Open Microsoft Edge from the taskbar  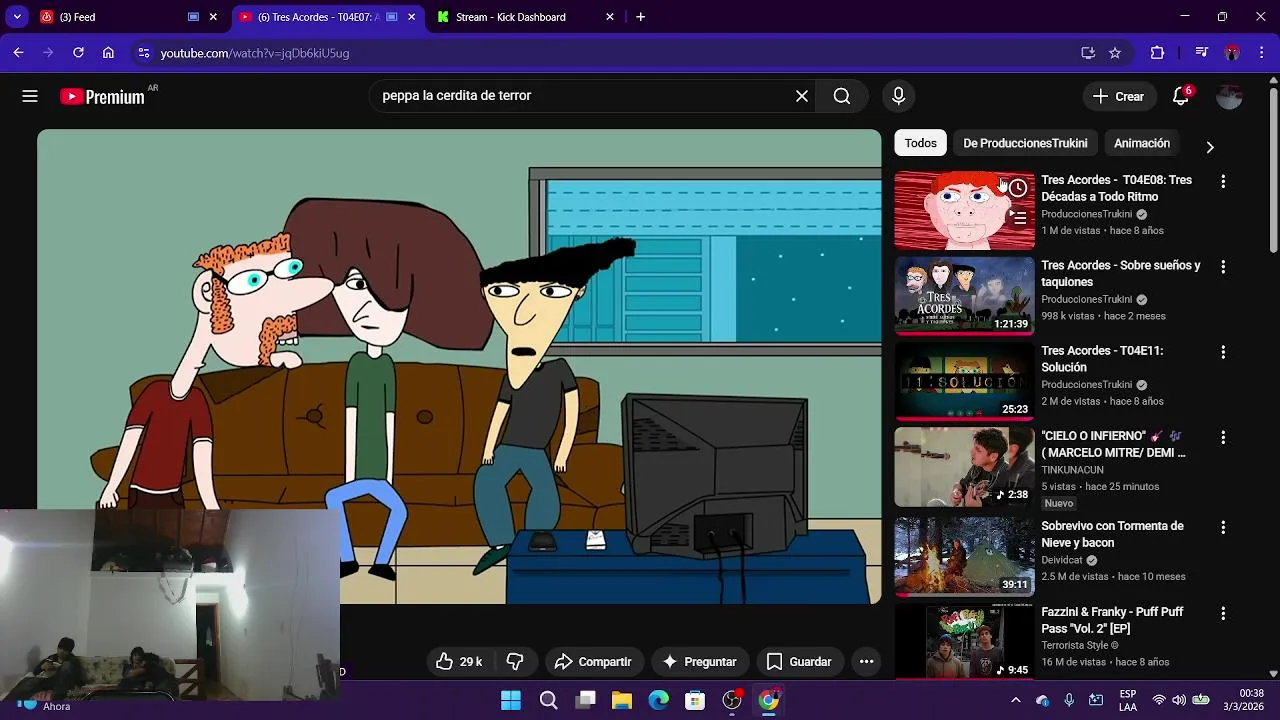[658, 700]
